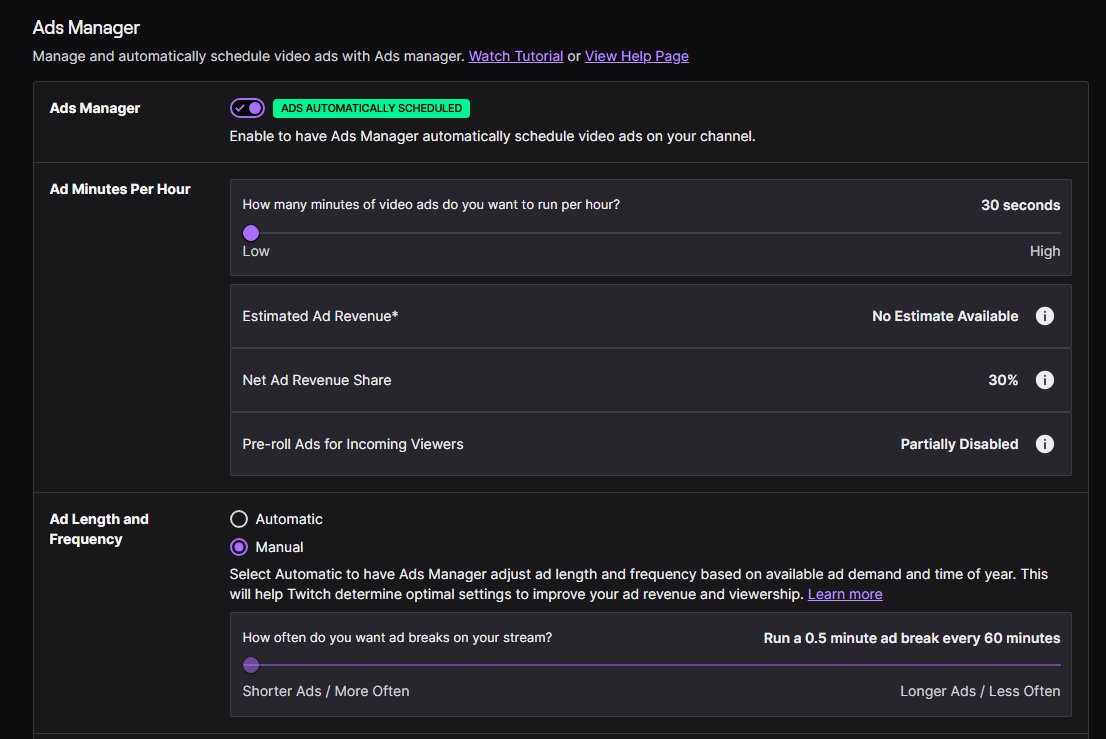Click the Pre-roll Ads info icon
Viewport: 1106px width, 739px height.
1045,444
